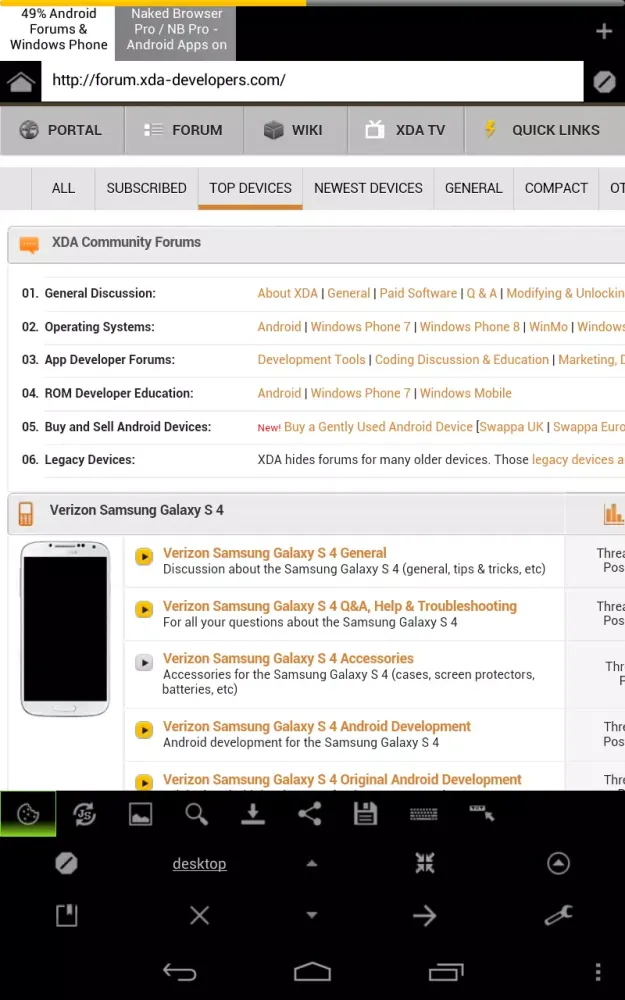Open settings wrench icon
625x1000 pixels.
[x=558, y=916]
